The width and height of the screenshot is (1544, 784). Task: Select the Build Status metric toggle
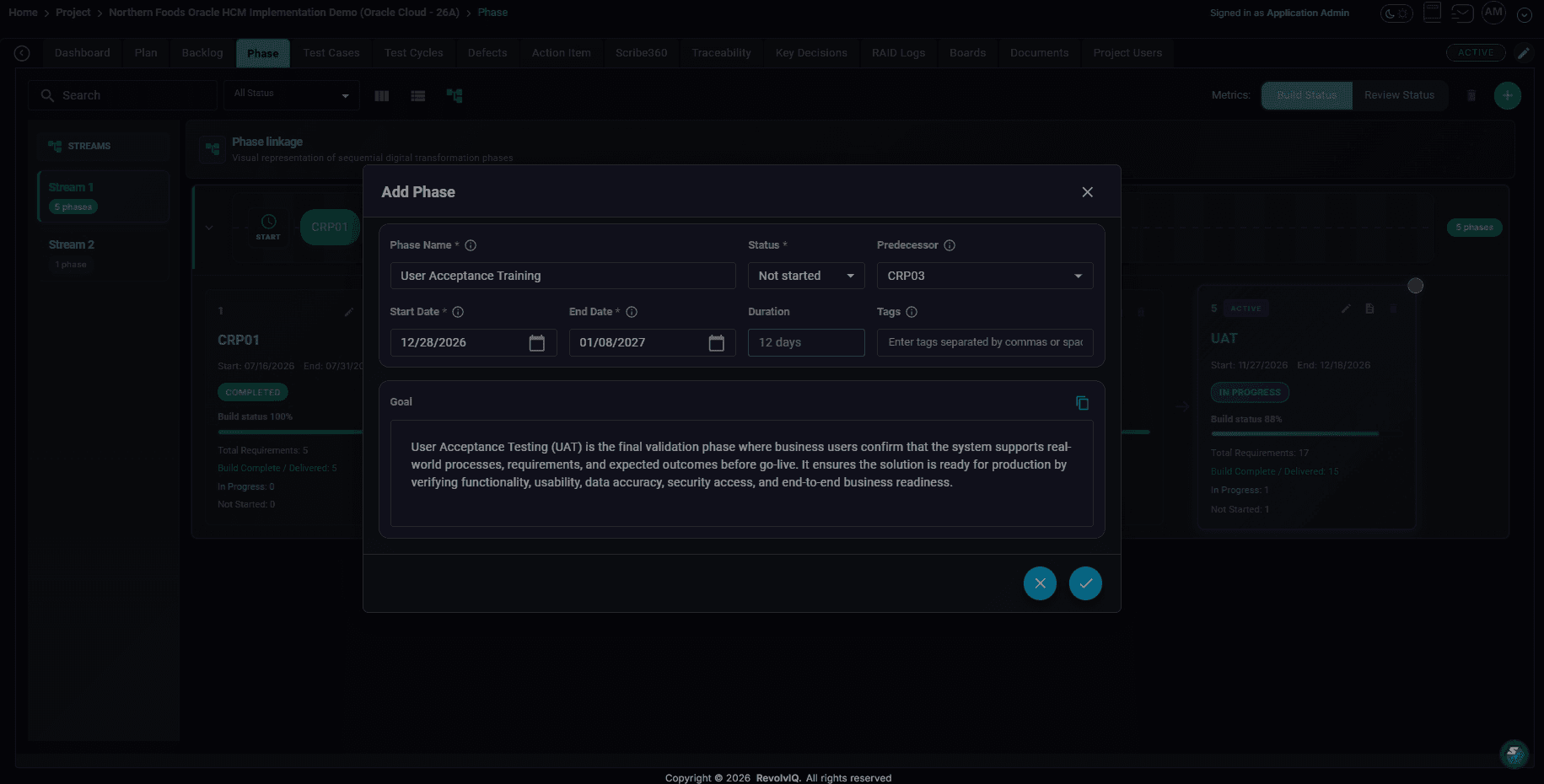coord(1306,95)
